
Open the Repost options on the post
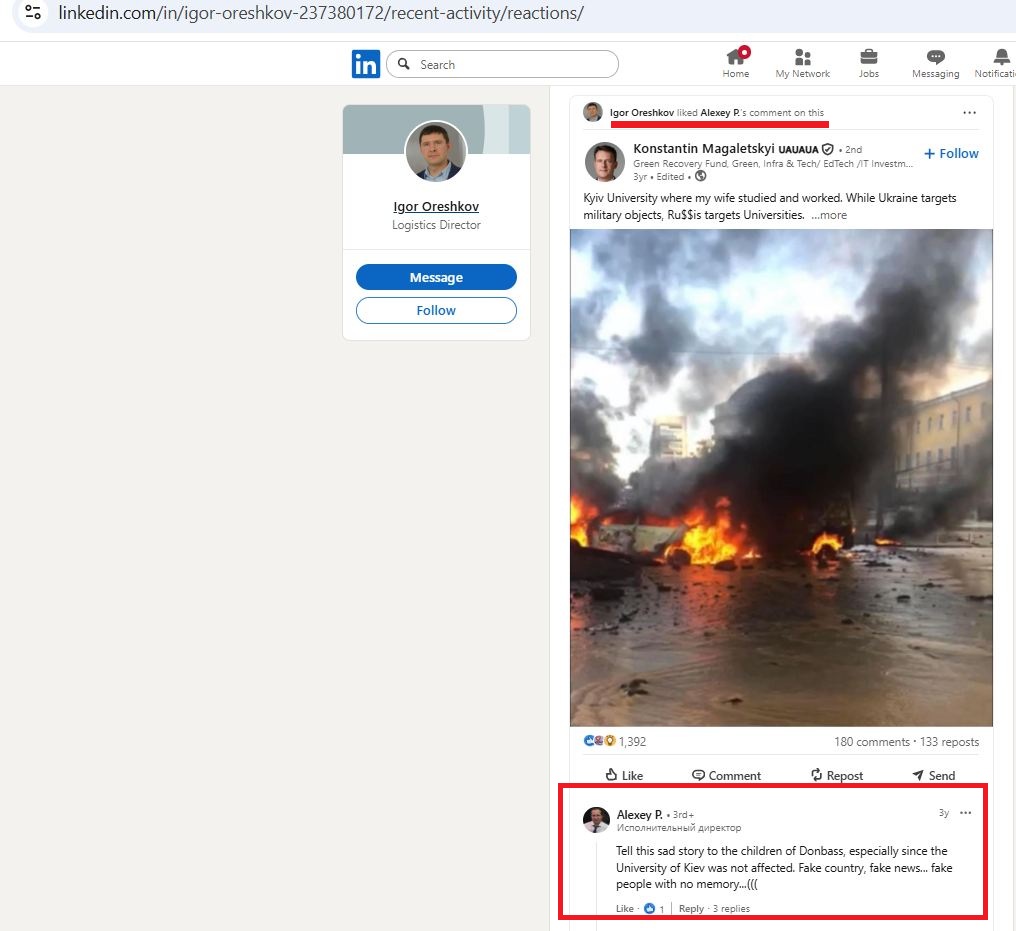[x=837, y=775]
